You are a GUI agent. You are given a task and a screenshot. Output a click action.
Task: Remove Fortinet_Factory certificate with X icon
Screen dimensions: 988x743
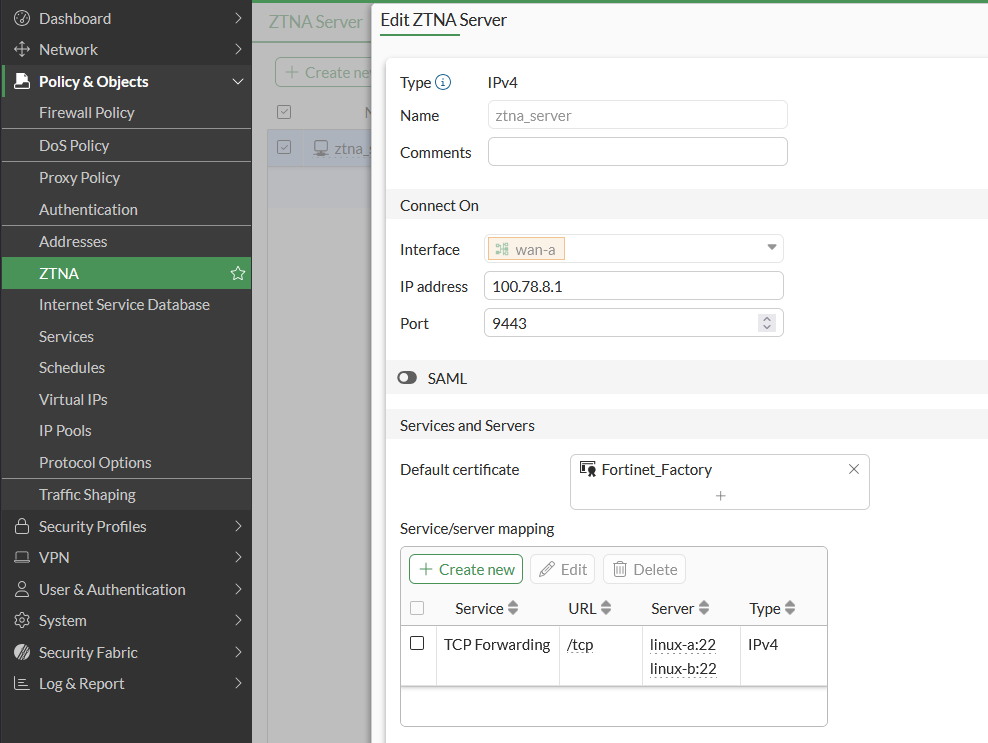pyautogui.click(x=853, y=469)
